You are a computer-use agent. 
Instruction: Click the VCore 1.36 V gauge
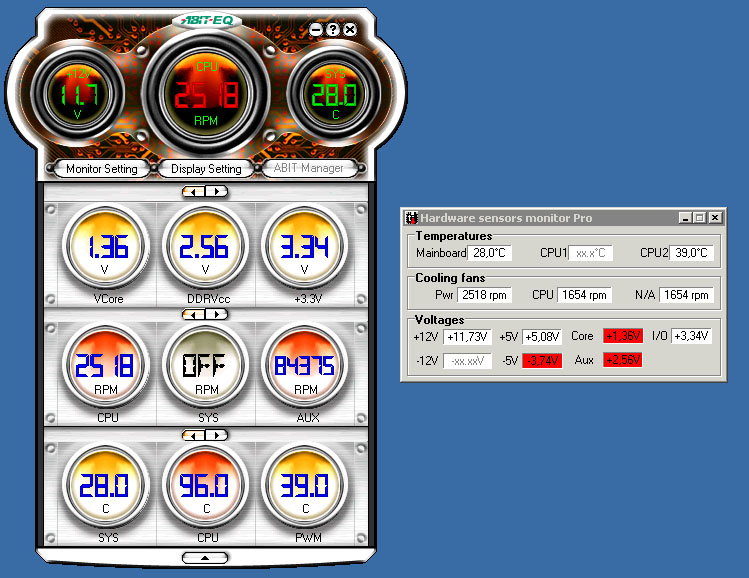pos(106,248)
